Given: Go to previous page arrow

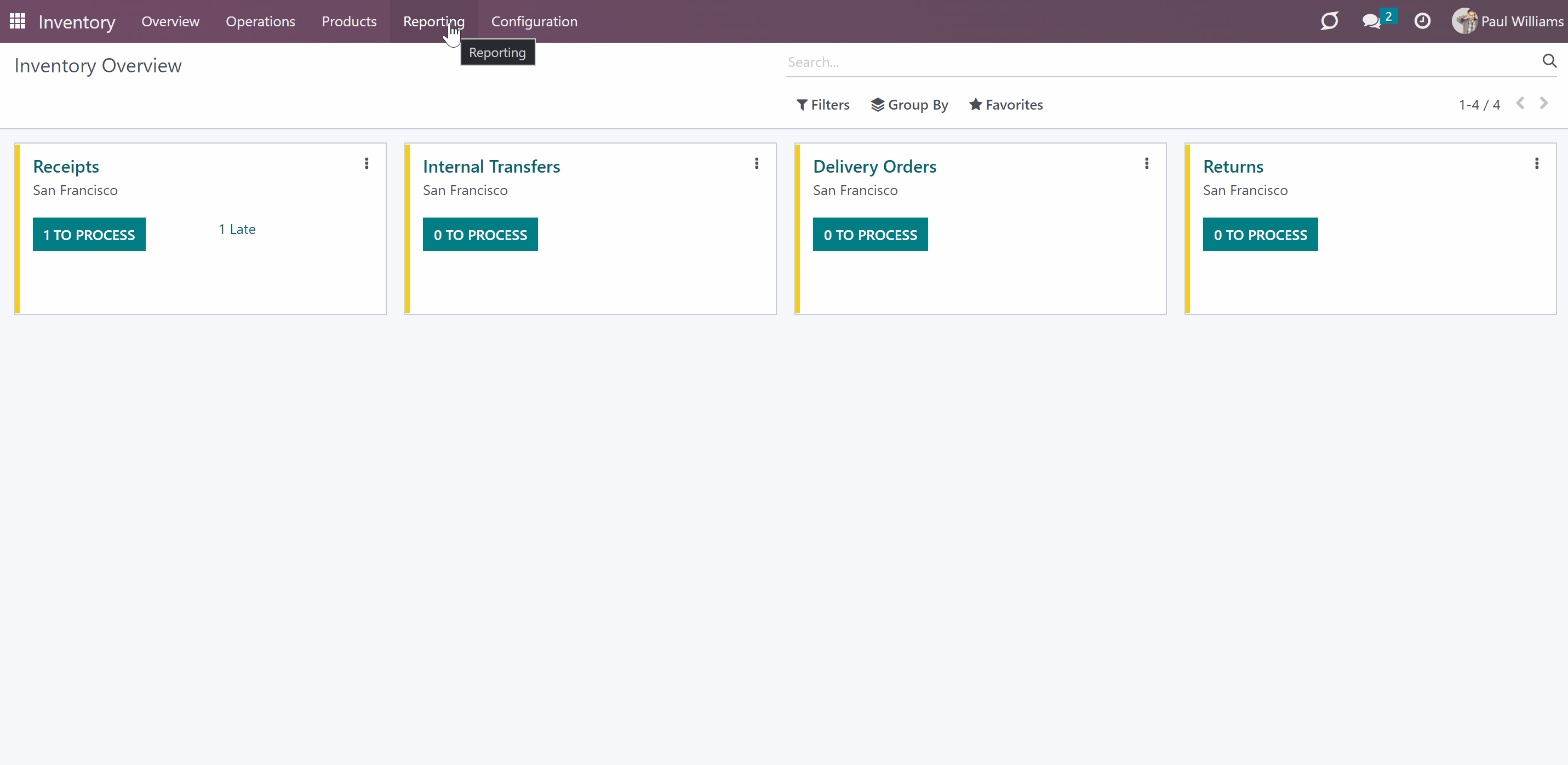Looking at the screenshot, I should 1520,104.
